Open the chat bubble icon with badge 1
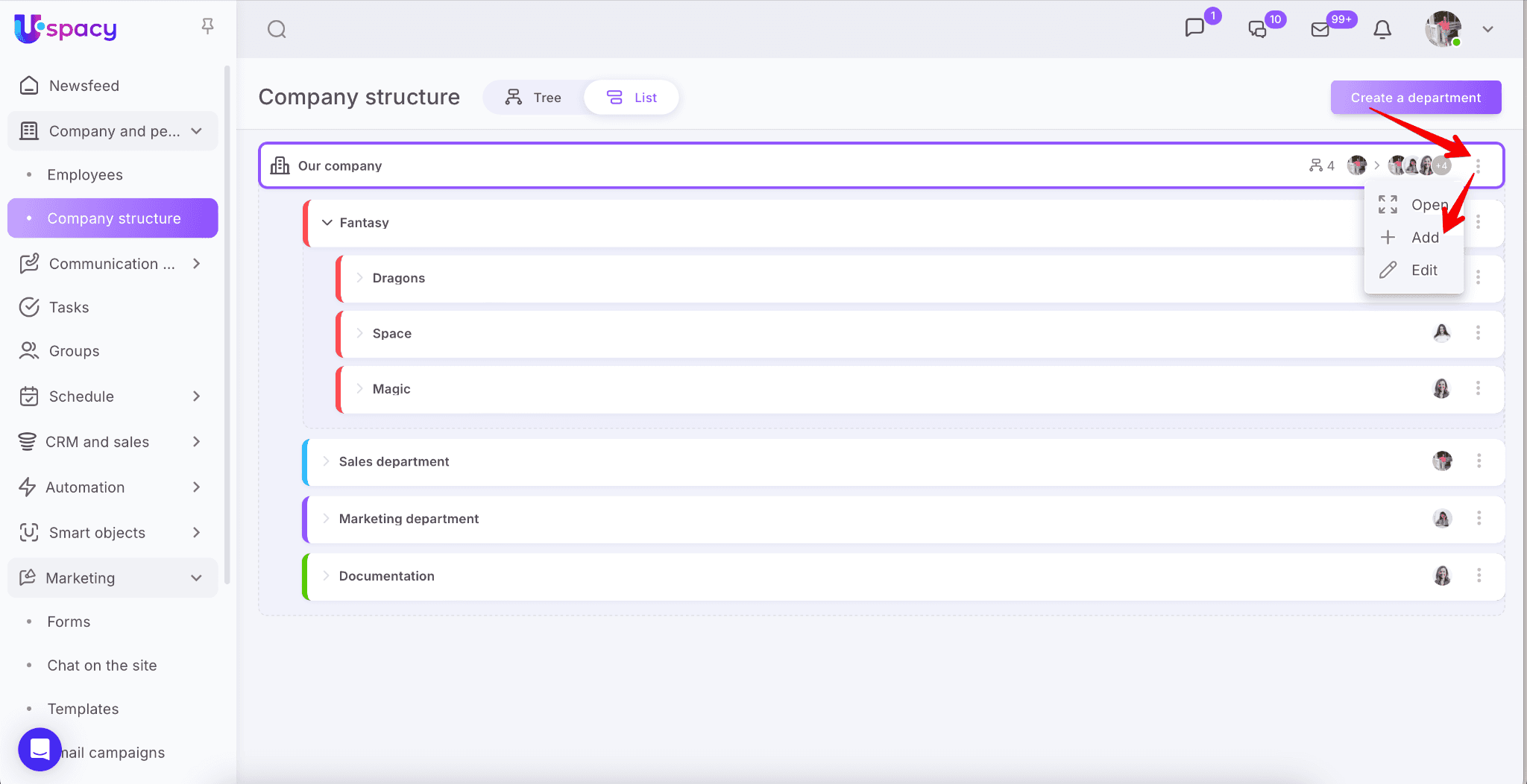This screenshot has width=1527, height=784. [x=1194, y=28]
